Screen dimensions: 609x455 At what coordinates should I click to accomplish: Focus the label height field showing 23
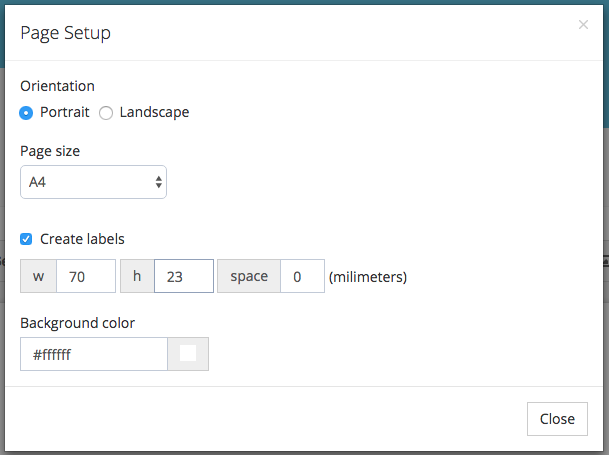pos(184,276)
